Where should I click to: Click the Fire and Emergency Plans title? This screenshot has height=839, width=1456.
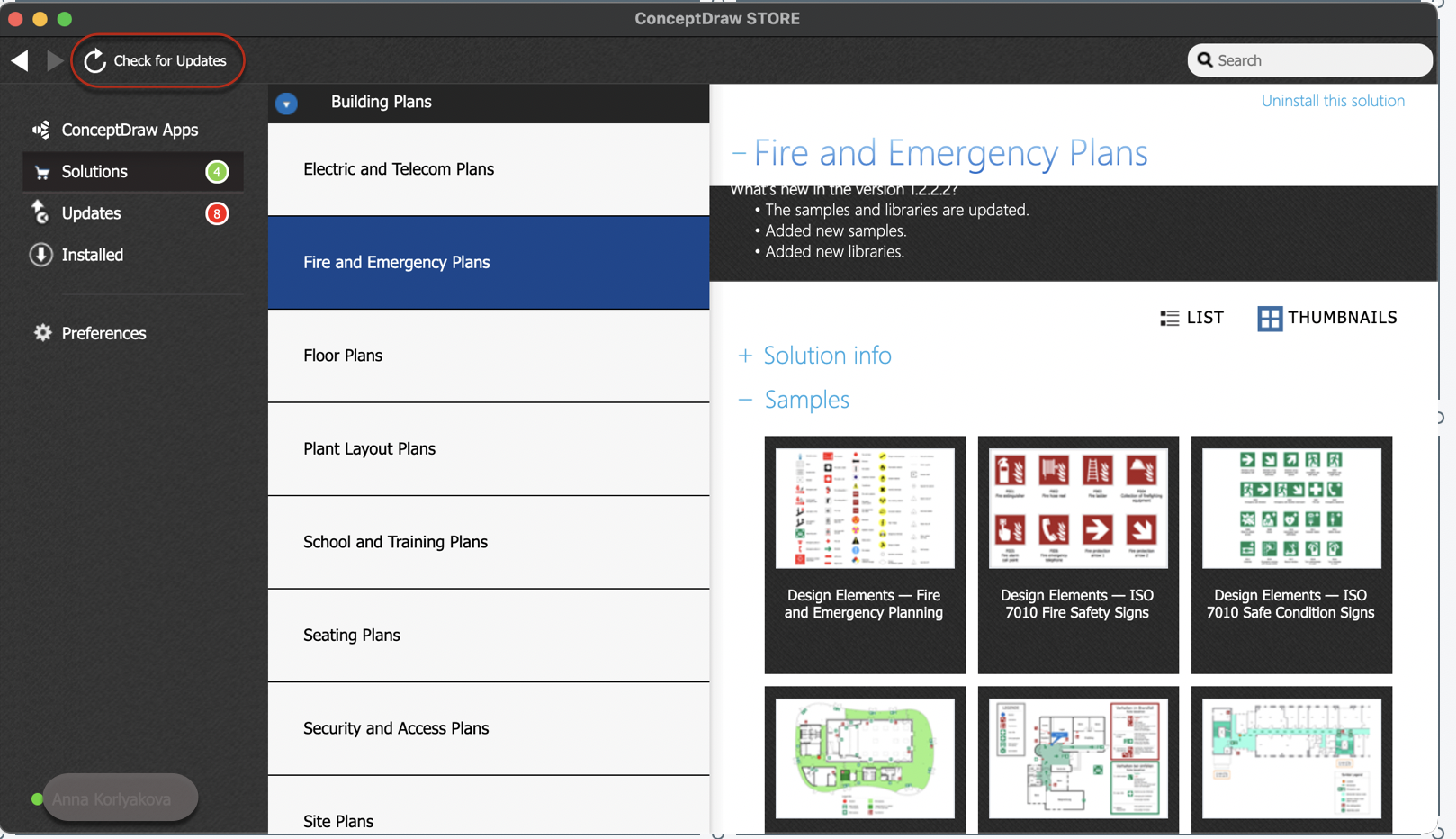click(950, 153)
